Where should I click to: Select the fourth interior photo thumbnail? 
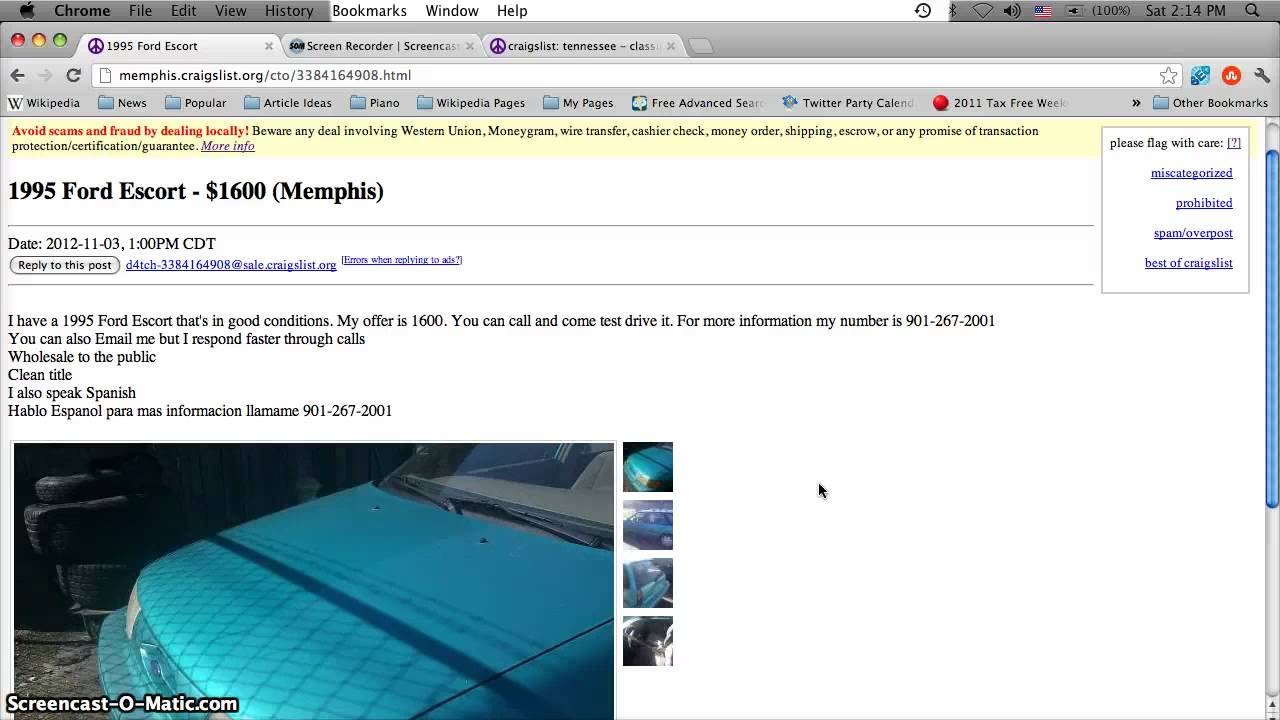point(648,641)
